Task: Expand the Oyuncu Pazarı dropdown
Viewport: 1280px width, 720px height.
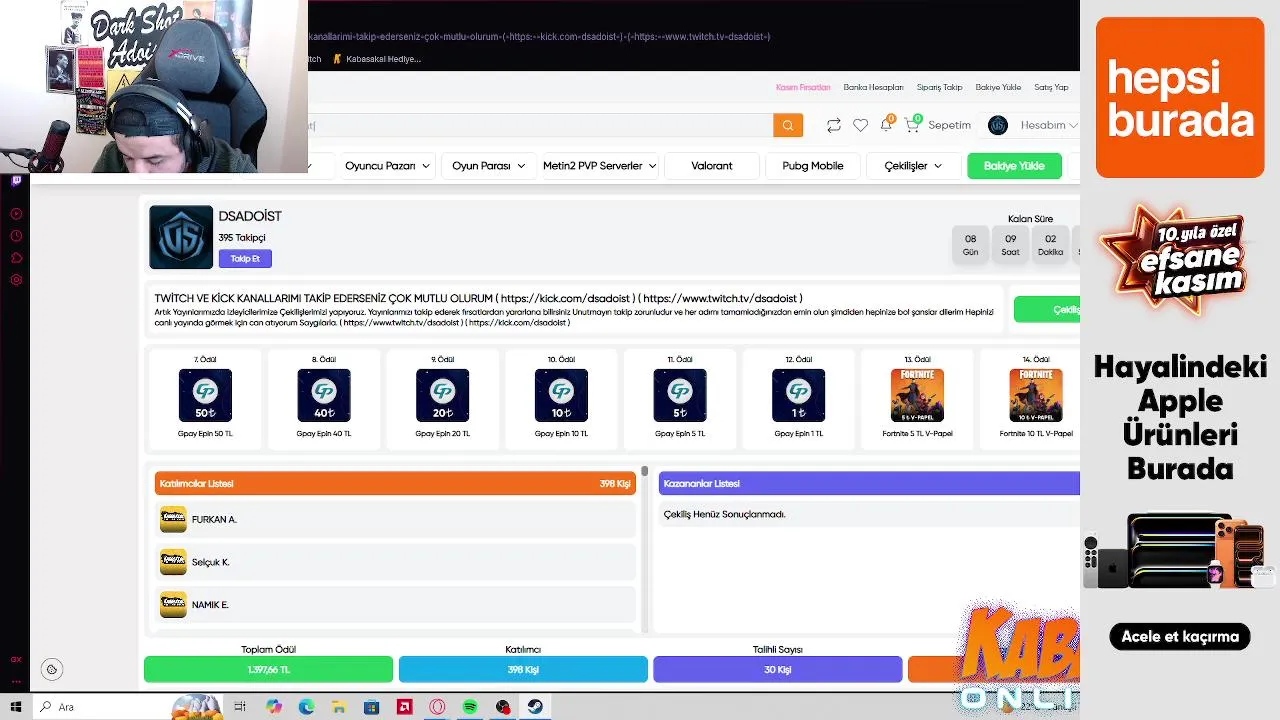Action: (387, 166)
